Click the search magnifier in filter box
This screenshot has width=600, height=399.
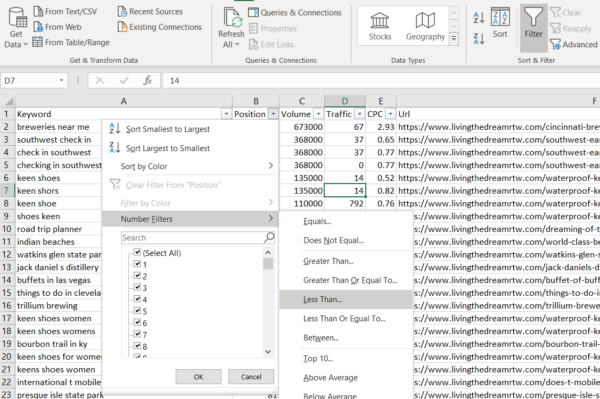tap(269, 238)
